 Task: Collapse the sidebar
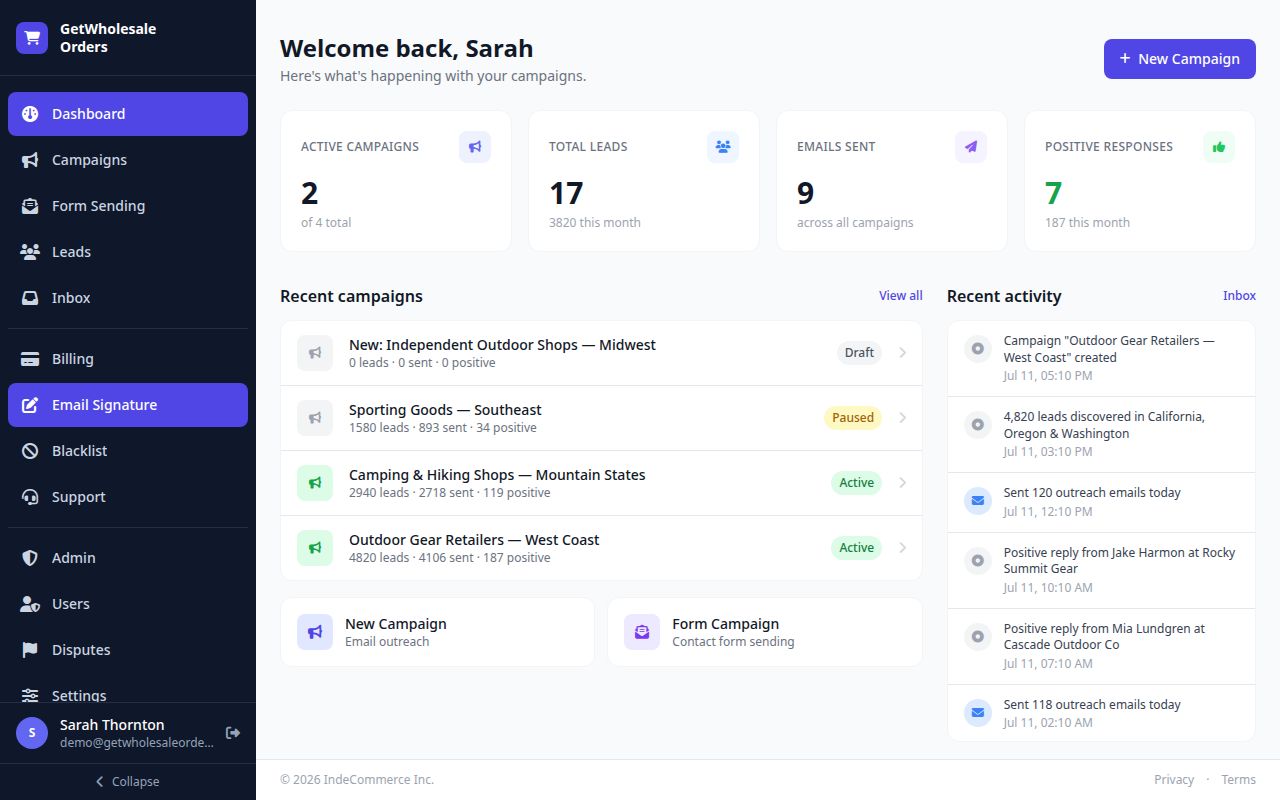(128, 782)
